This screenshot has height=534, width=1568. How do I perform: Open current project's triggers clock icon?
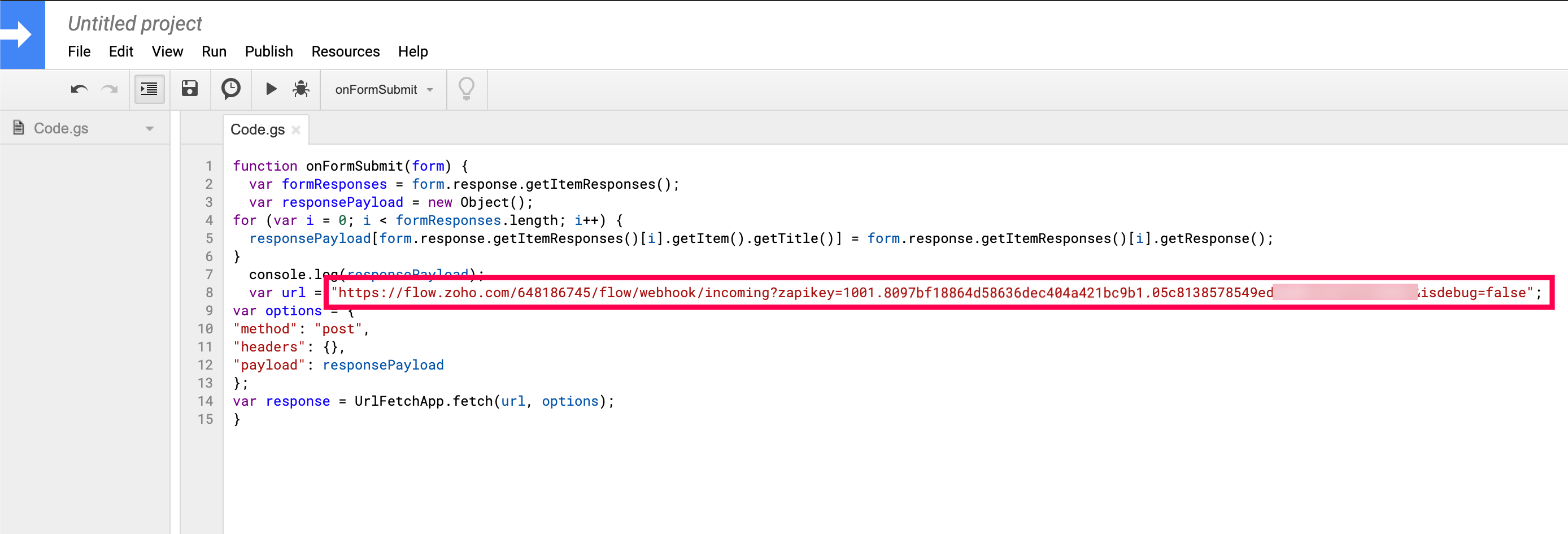click(230, 89)
